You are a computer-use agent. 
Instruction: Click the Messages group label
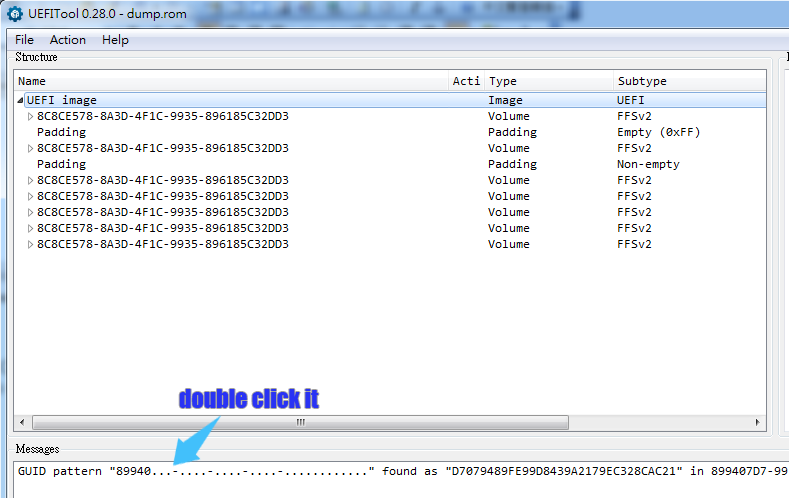(x=37, y=449)
